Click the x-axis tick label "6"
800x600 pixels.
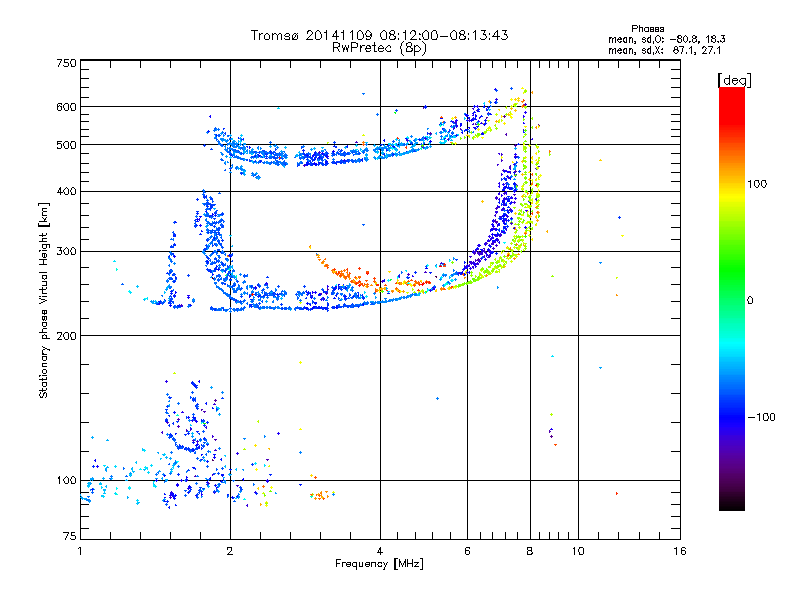(467, 551)
